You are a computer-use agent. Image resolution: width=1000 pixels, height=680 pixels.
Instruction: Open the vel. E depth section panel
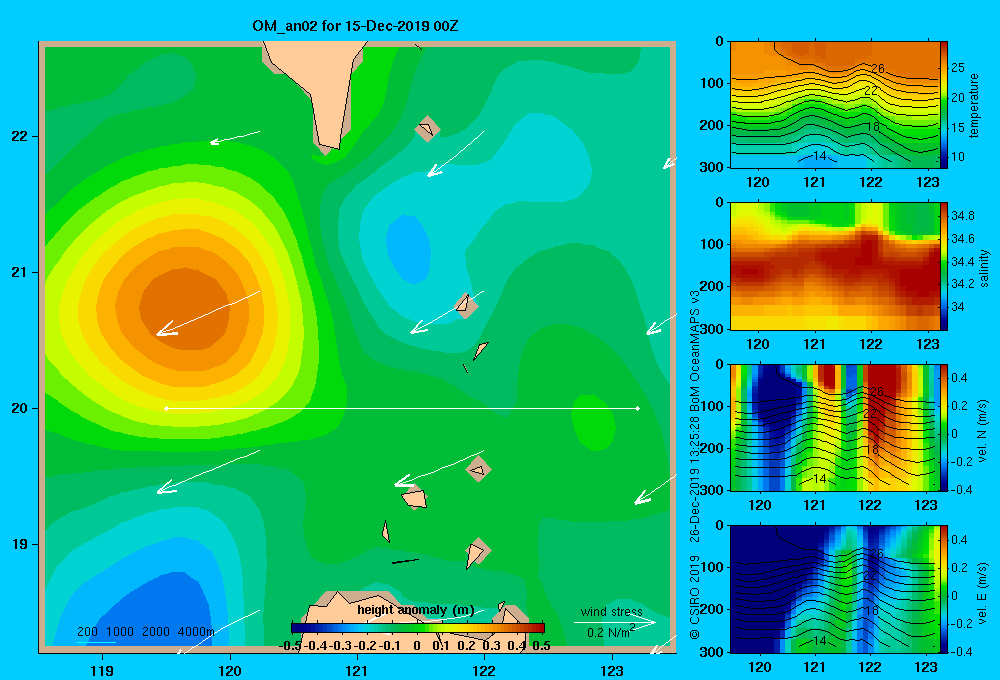coord(835,589)
